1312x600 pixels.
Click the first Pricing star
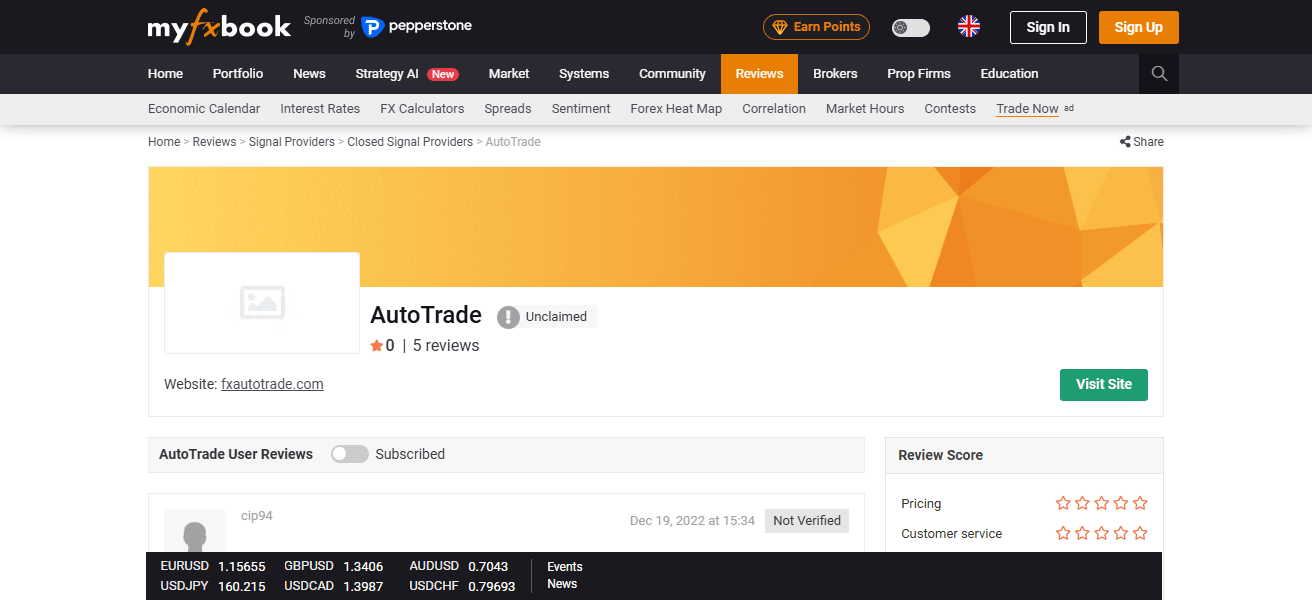(x=1063, y=504)
